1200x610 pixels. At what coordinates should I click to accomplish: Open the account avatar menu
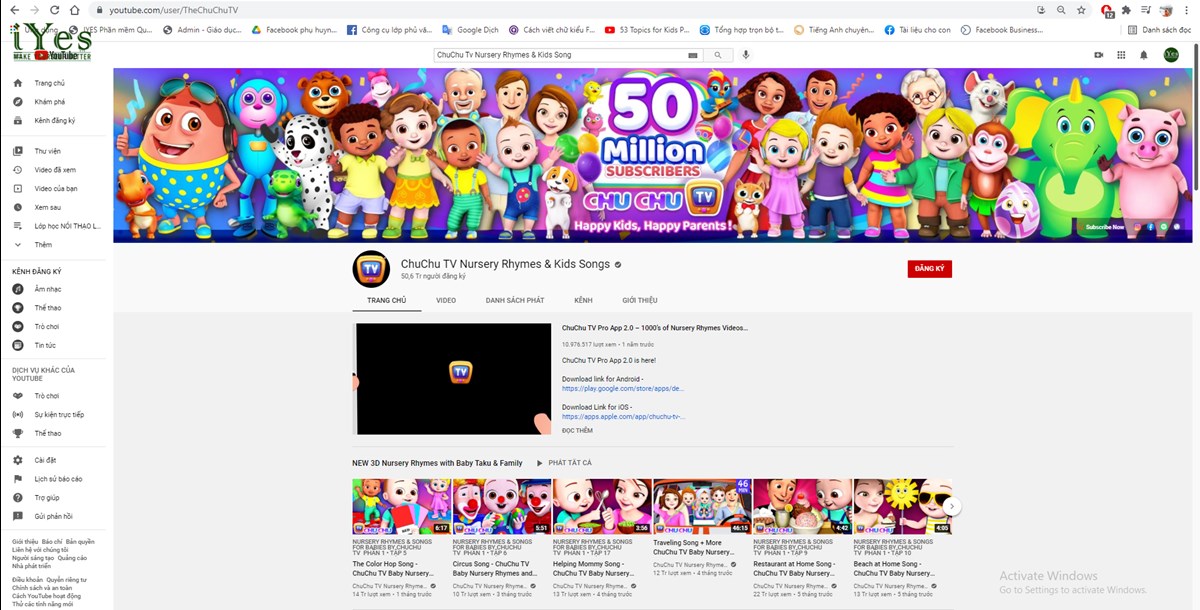point(1171,55)
